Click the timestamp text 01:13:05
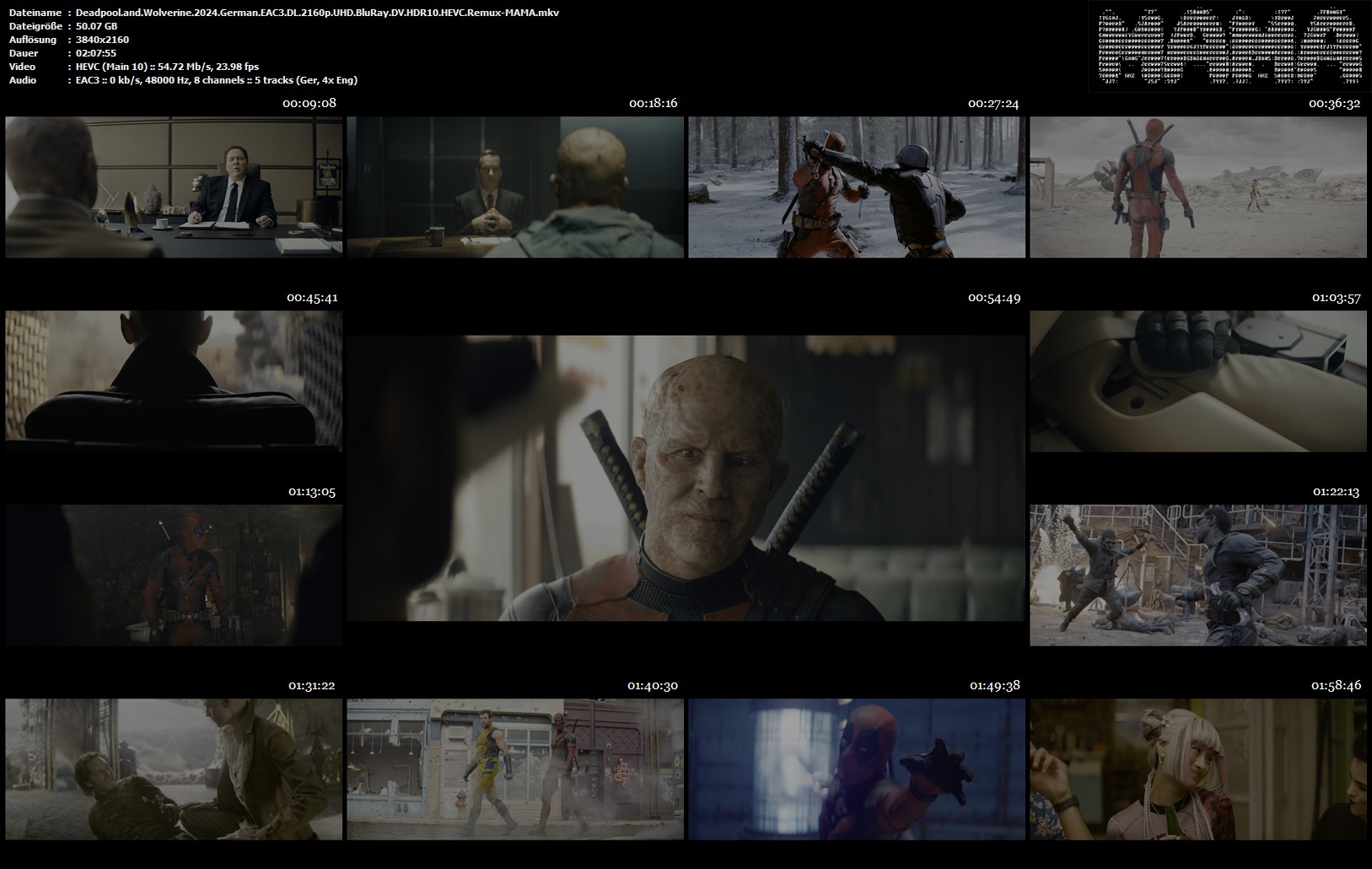 (x=312, y=492)
